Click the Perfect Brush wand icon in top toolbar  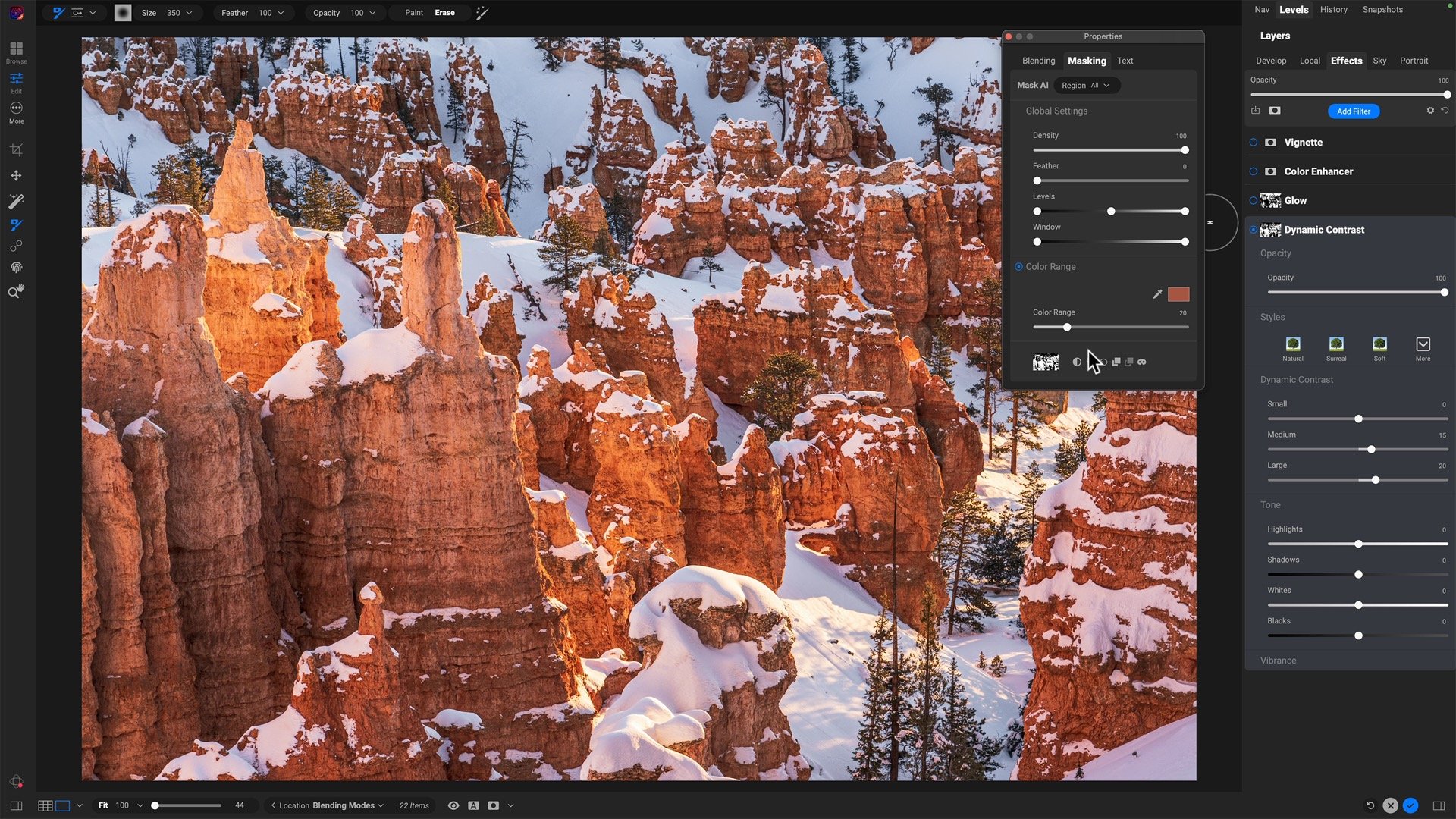click(x=482, y=13)
